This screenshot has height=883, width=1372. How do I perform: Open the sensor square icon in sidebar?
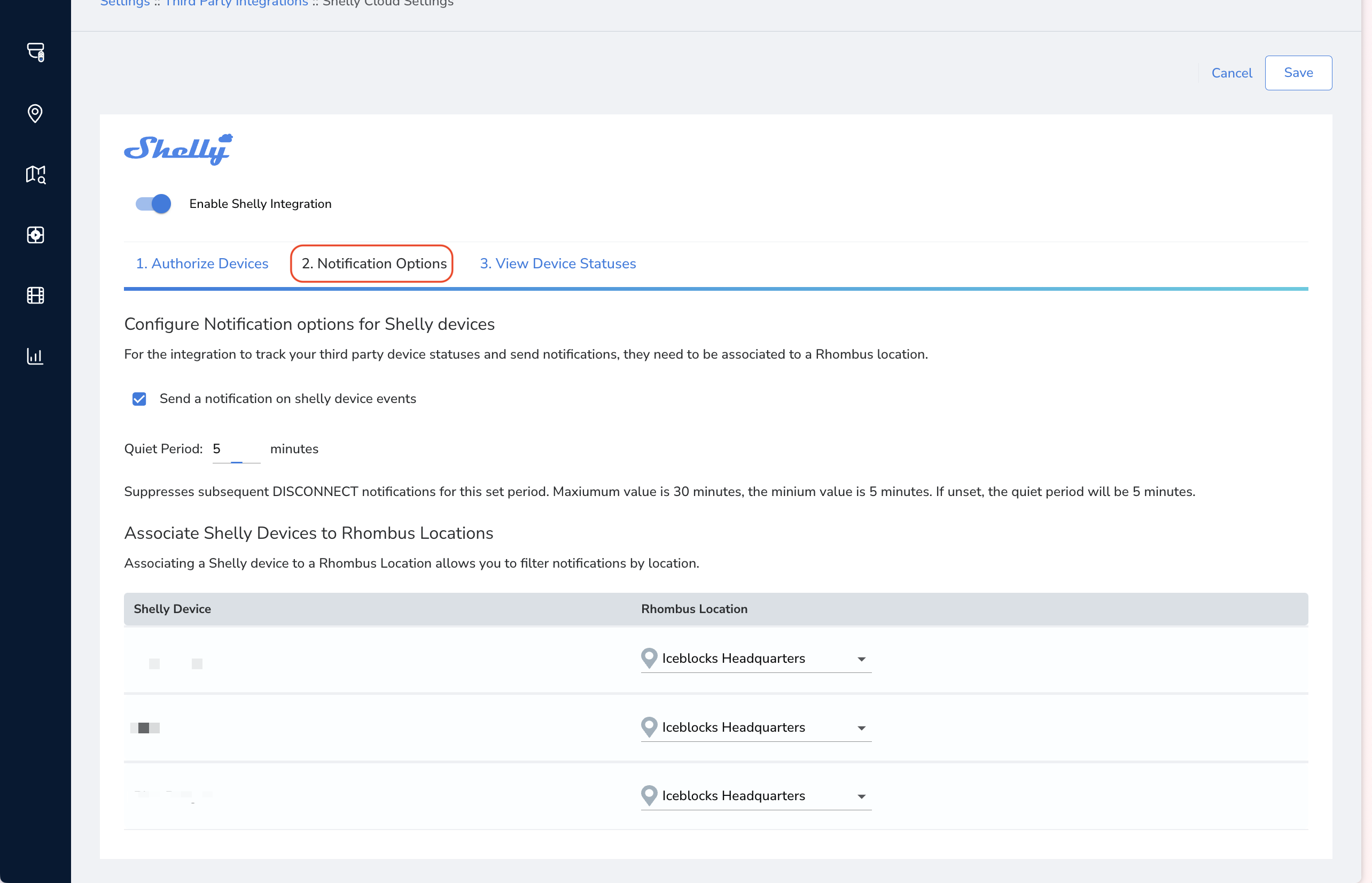pyautogui.click(x=36, y=235)
